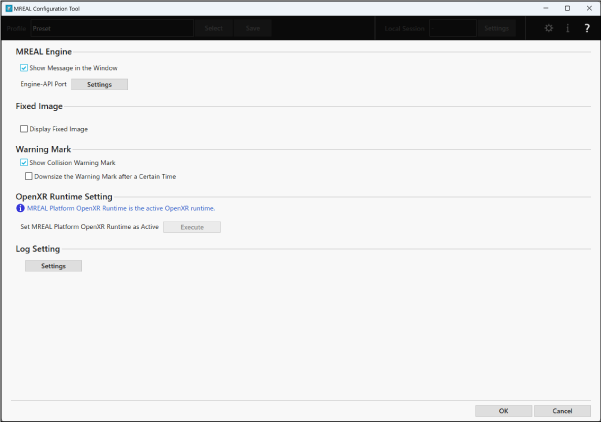This screenshot has height=422, width=601.
Task: Click the Log Setting section heading
Action: coord(38,249)
